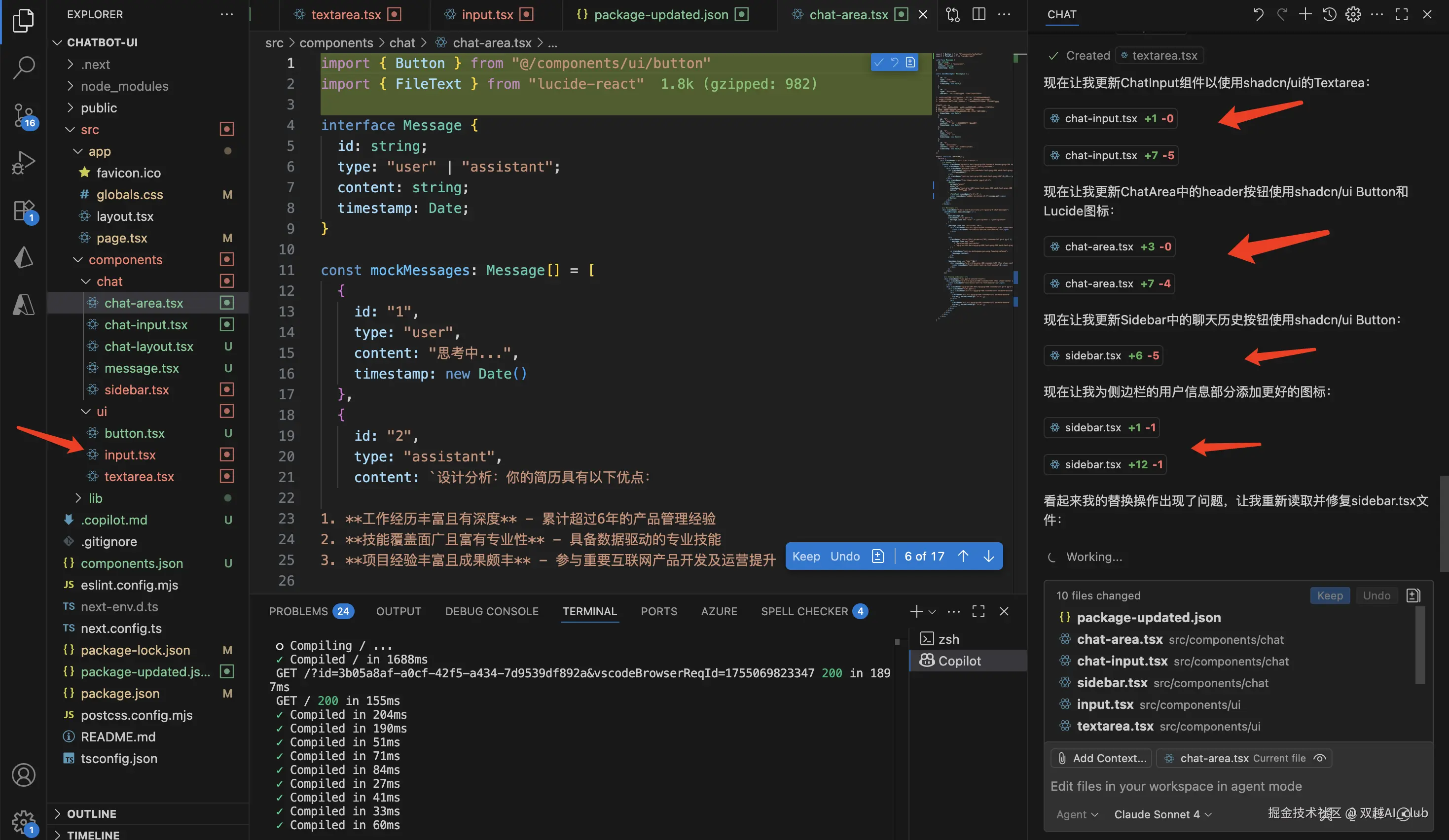Image resolution: width=1449 pixels, height=840 pixels.
Task: Open the Agent mode dropdown
Action: tap(1077, 814)
